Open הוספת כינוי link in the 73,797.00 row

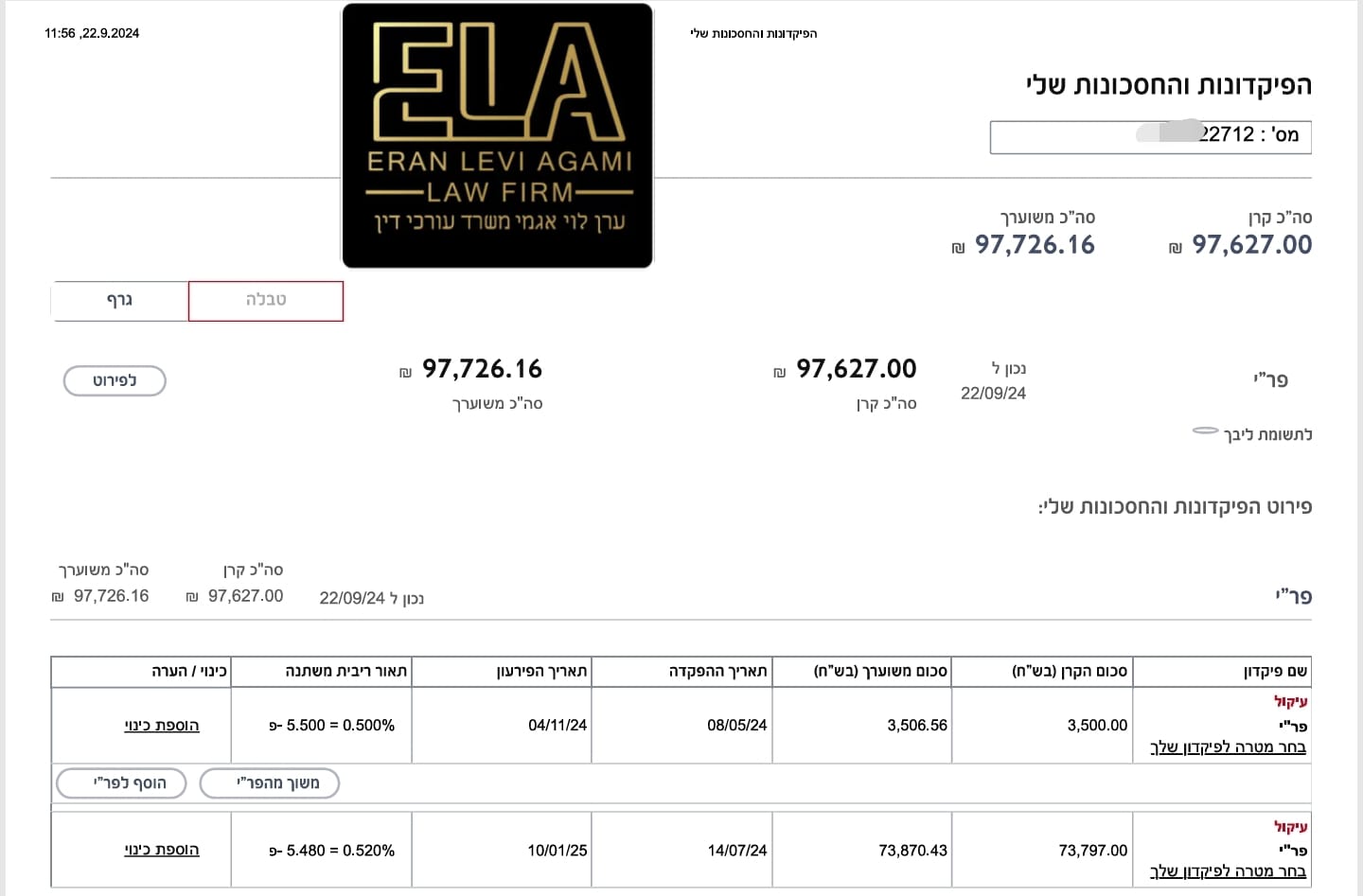[162, 851]
